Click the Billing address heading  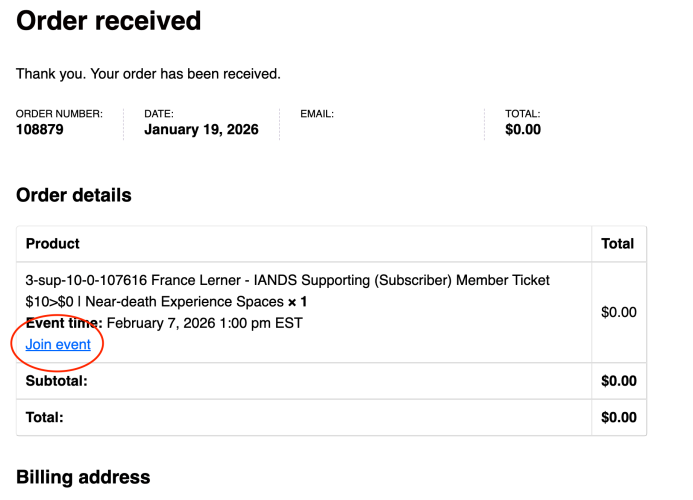pos(83,477)
